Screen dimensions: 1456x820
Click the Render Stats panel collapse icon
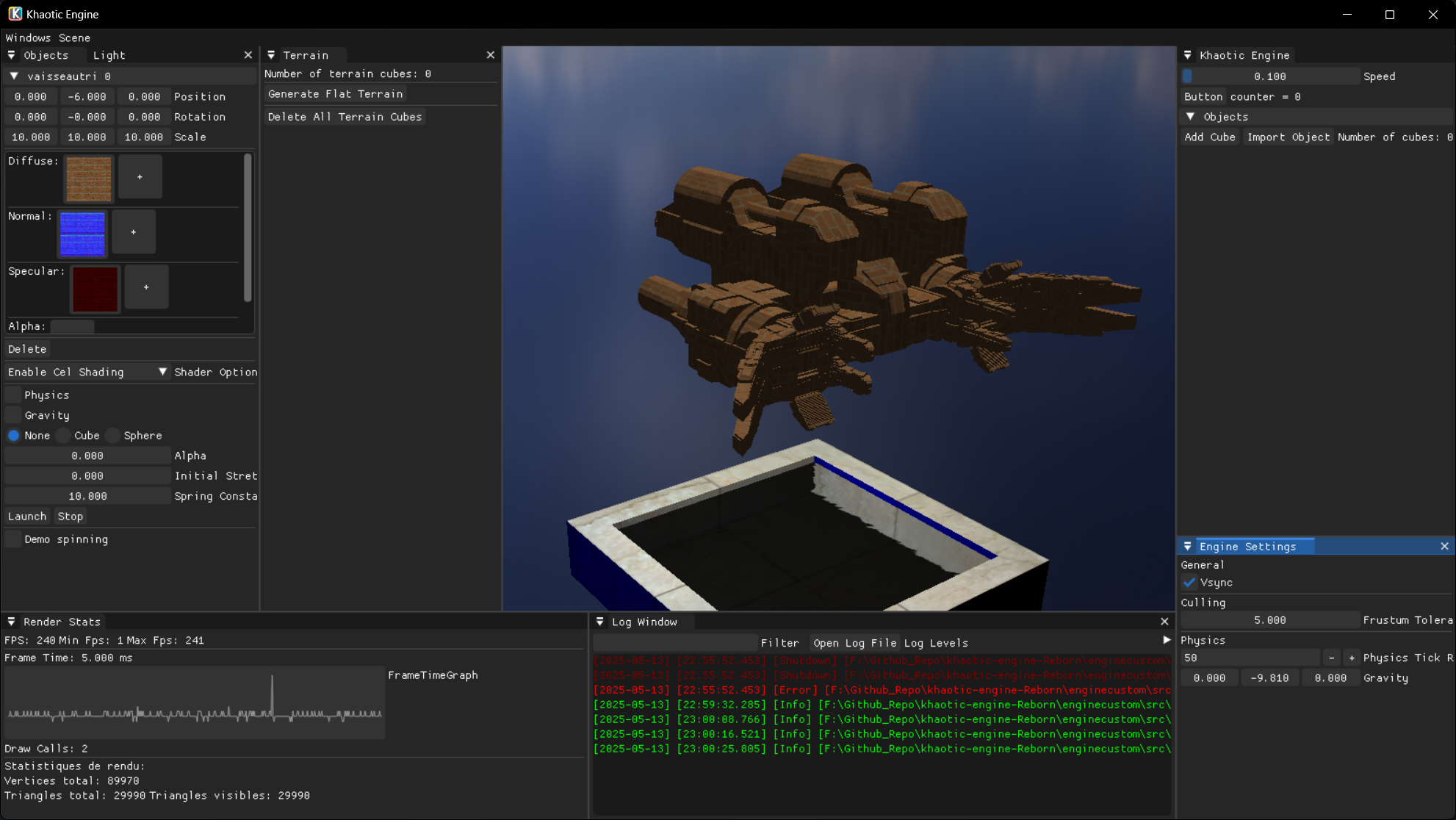[x=10, y=621]
